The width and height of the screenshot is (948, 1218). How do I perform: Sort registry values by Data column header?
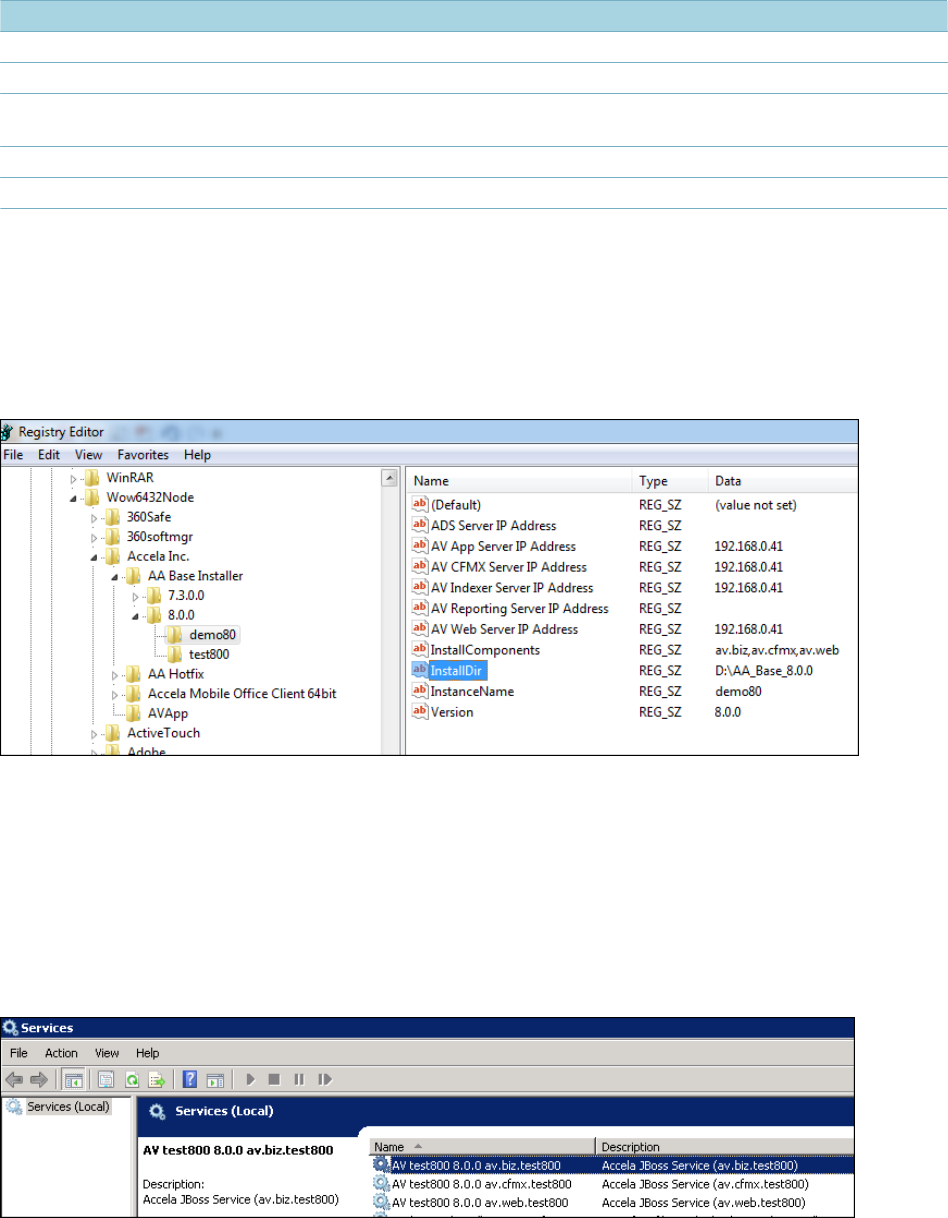[782, 481]
